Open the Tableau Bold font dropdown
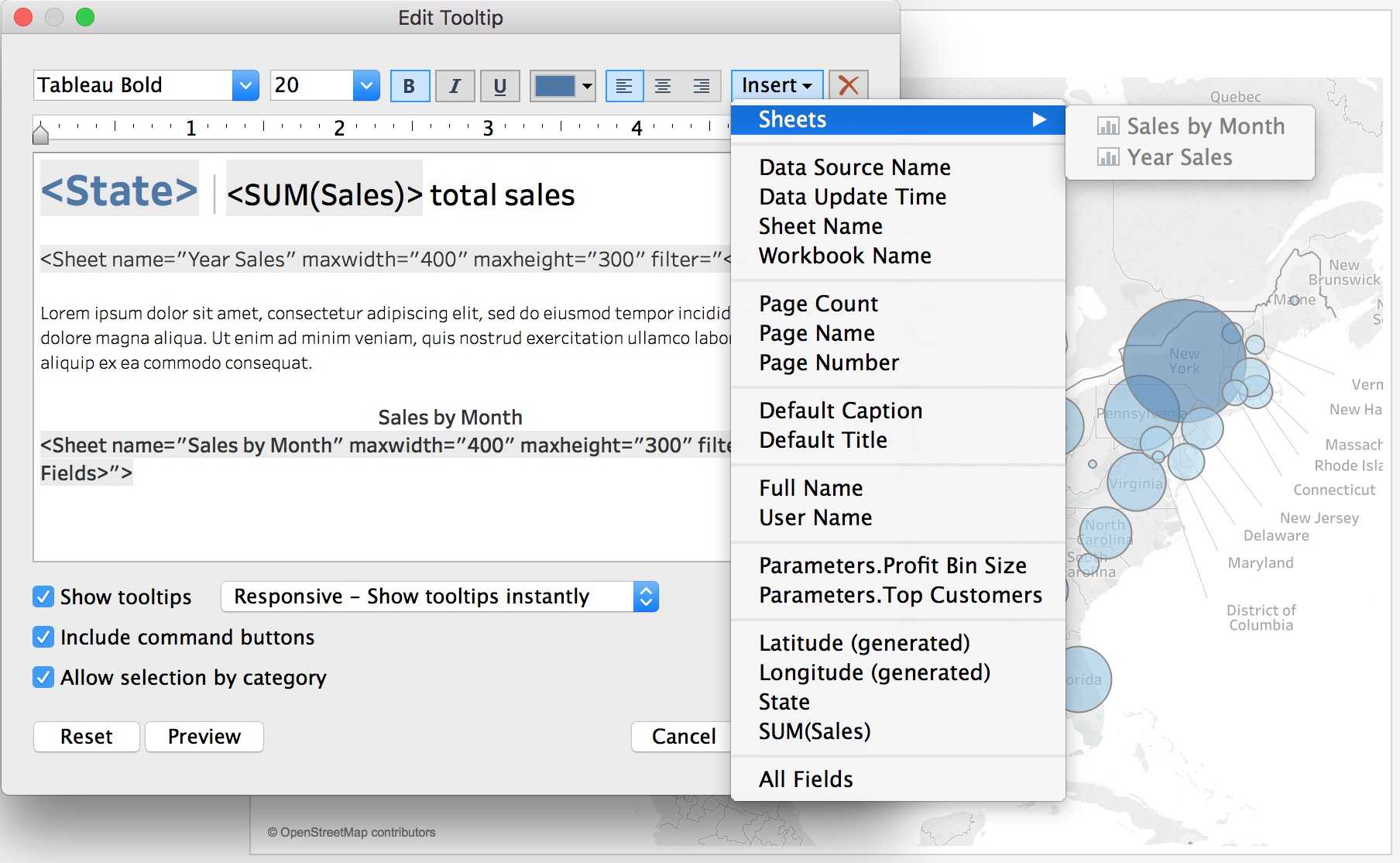The image size is (1400, 863). pyautogui.click(x=245, y=85)
